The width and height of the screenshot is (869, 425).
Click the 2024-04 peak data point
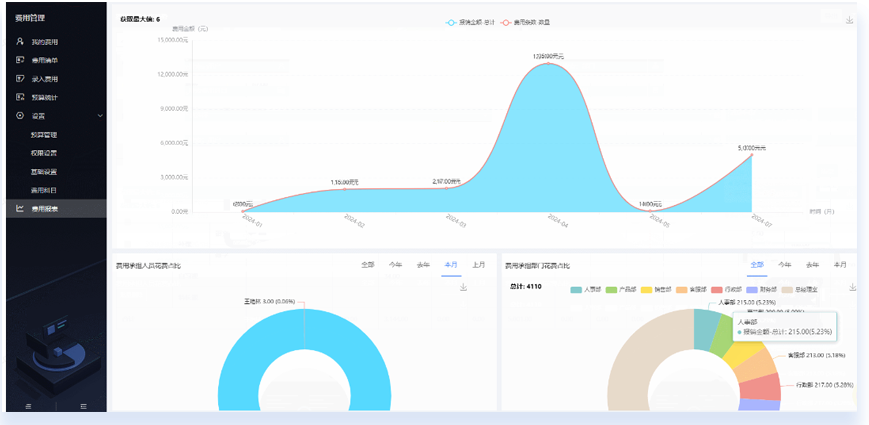[548, 63]
